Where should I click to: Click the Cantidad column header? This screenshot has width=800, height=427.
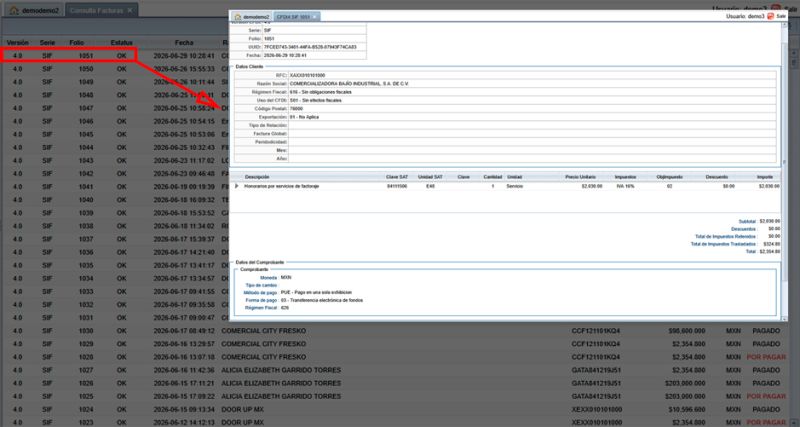493,177
